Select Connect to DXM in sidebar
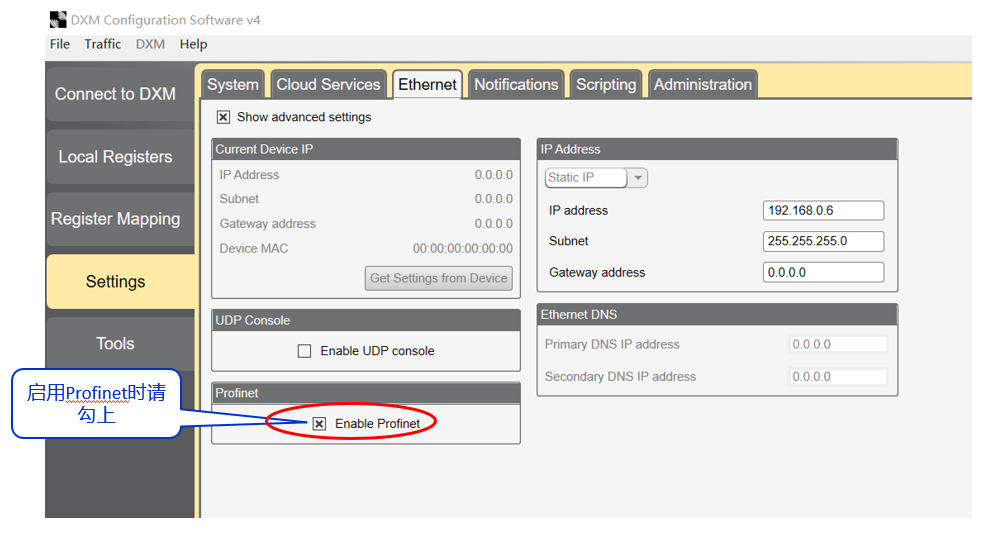Image resolution: width=997 pixels, height=537 pixels. click(x=115, y=94)
